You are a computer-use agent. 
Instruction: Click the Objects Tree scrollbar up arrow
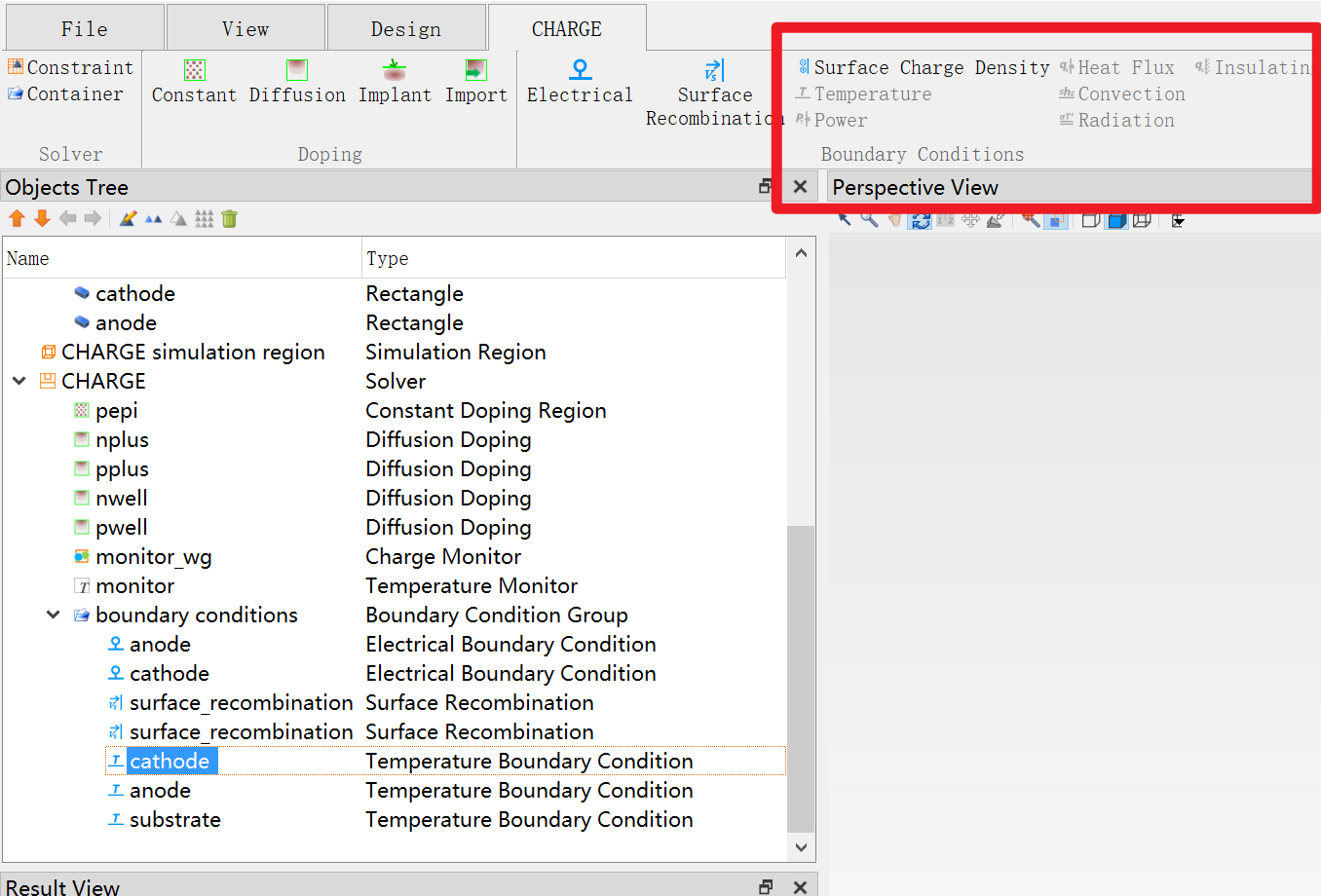801,253
